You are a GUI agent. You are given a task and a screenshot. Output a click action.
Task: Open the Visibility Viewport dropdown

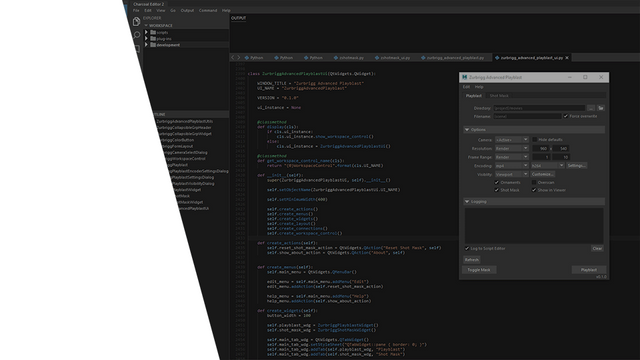[x=512, y=174]
